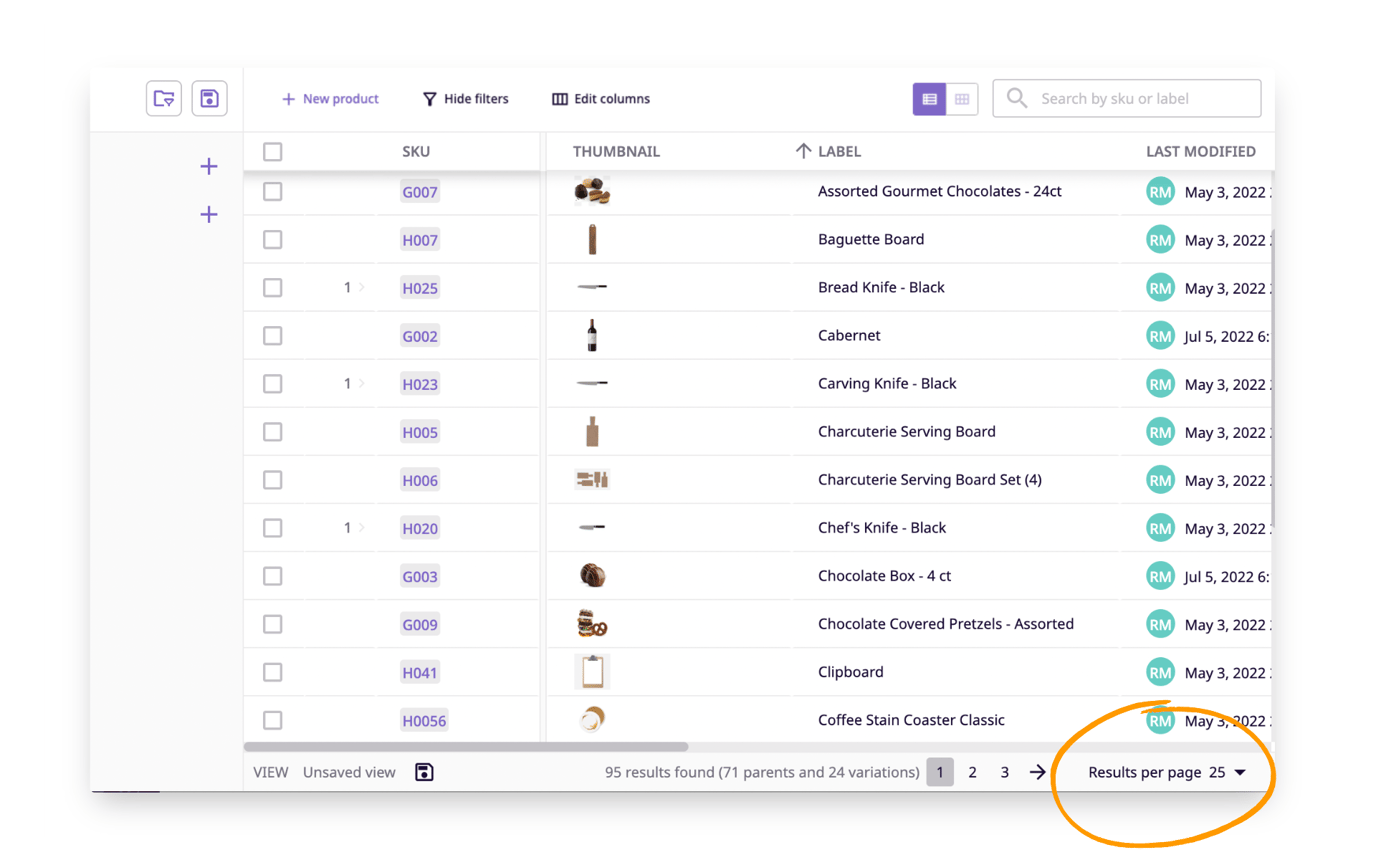The height and width of the screenshot is (860, 1376).
Task: Click the save view icon in sidebar header
Action: click(x=209, y=98)
